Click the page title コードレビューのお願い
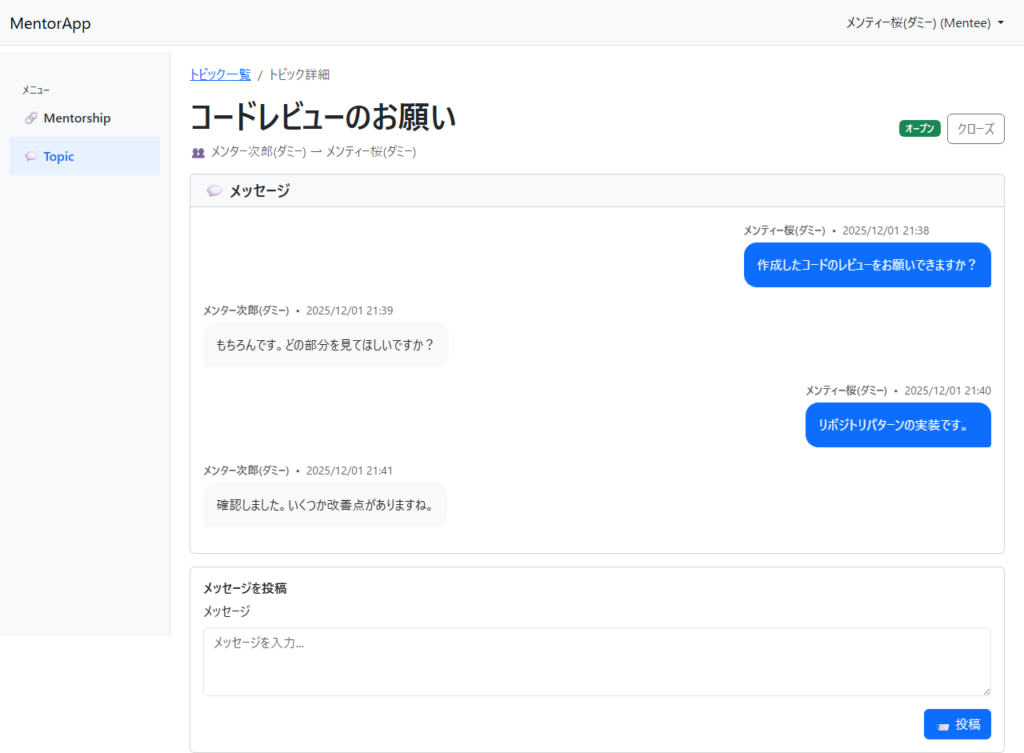 pyautogui.click(x=323, y=117)
